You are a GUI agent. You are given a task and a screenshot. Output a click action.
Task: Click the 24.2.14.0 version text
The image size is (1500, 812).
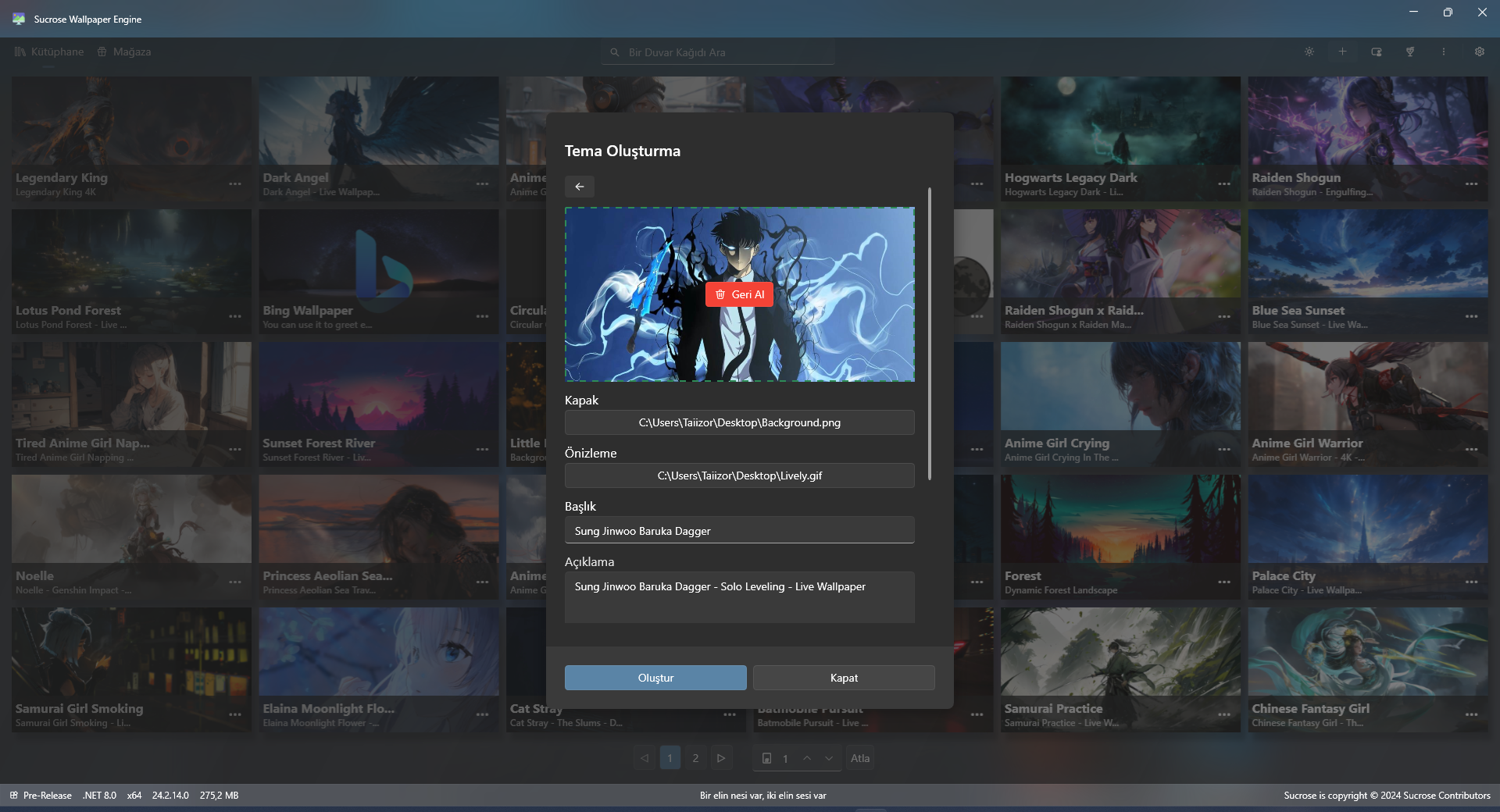click(170, 796)
